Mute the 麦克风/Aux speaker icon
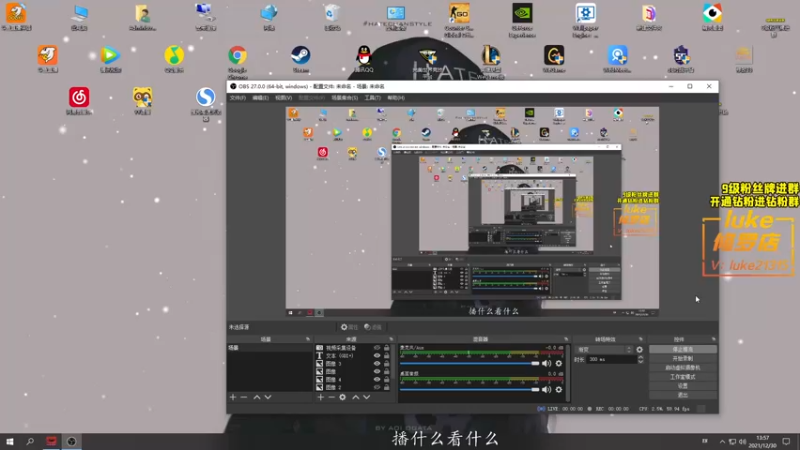Viewport: 800px width, 450px height. [546, 363]
